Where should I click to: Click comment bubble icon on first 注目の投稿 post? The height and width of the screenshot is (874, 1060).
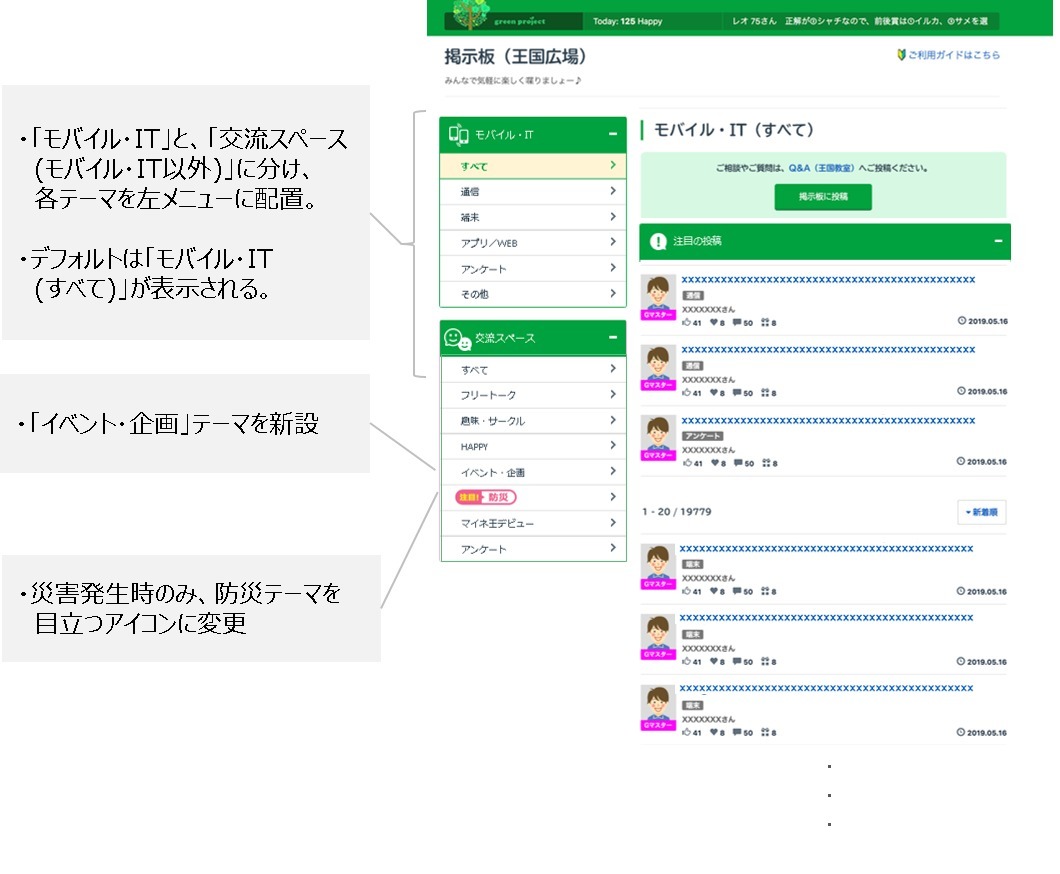(x=737, y=323)
